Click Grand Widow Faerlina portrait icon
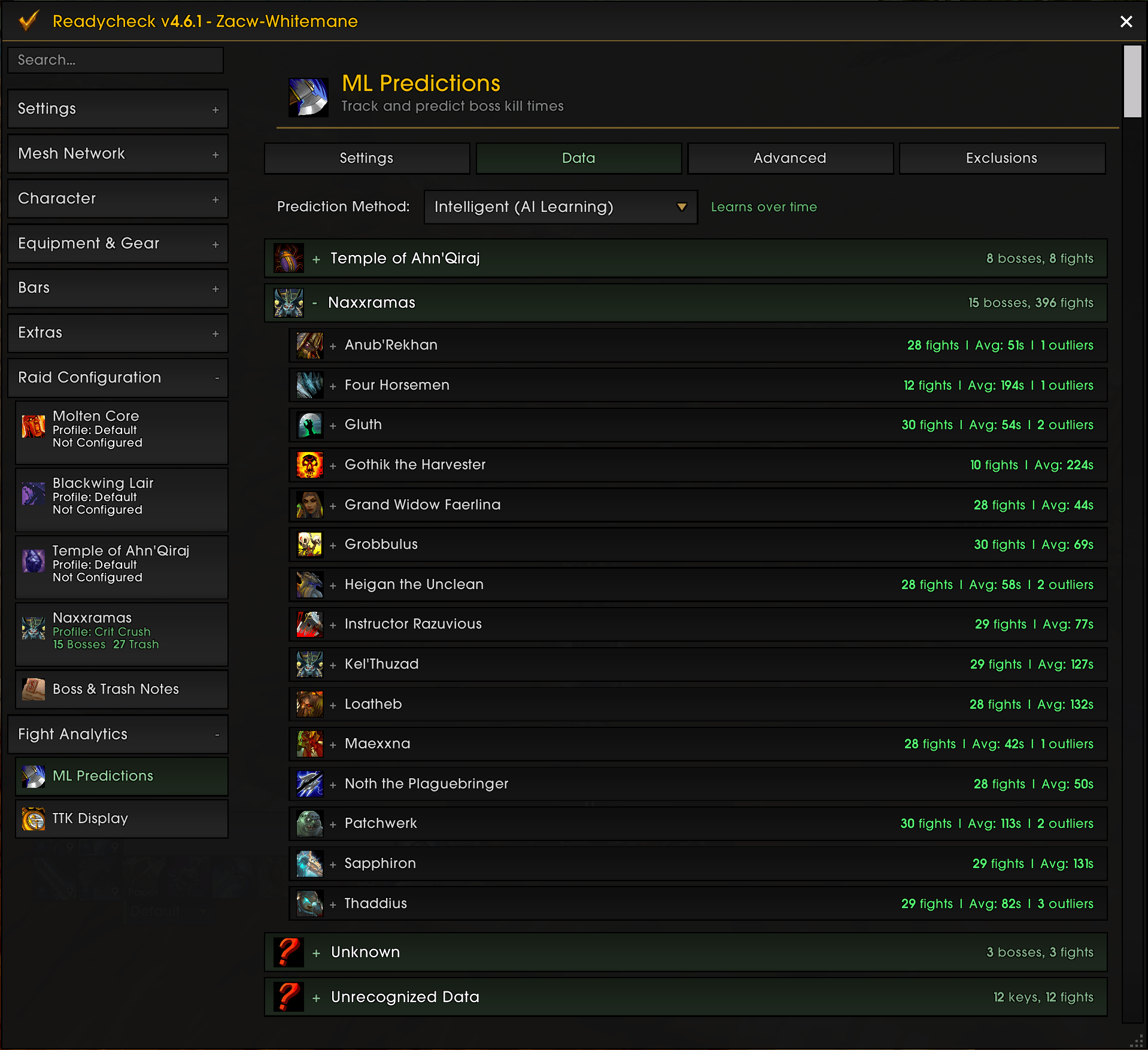 click(309, 505)
